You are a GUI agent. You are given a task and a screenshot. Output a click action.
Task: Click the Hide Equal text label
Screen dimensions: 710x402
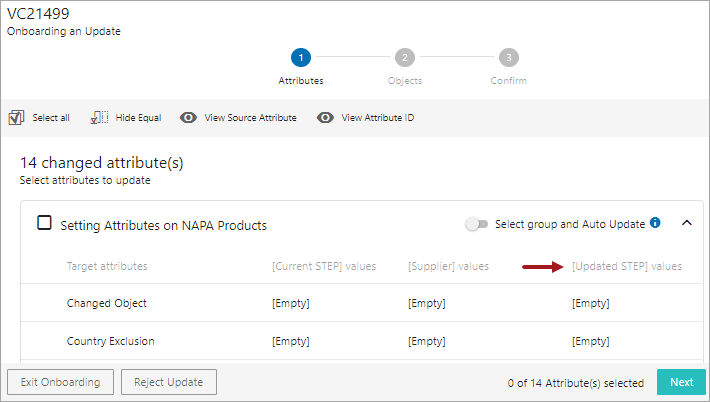[139, 118]
